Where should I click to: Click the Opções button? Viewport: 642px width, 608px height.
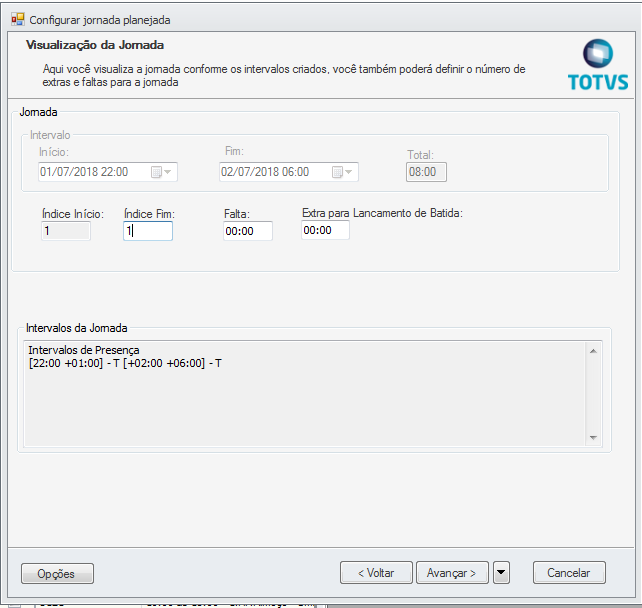57,573
